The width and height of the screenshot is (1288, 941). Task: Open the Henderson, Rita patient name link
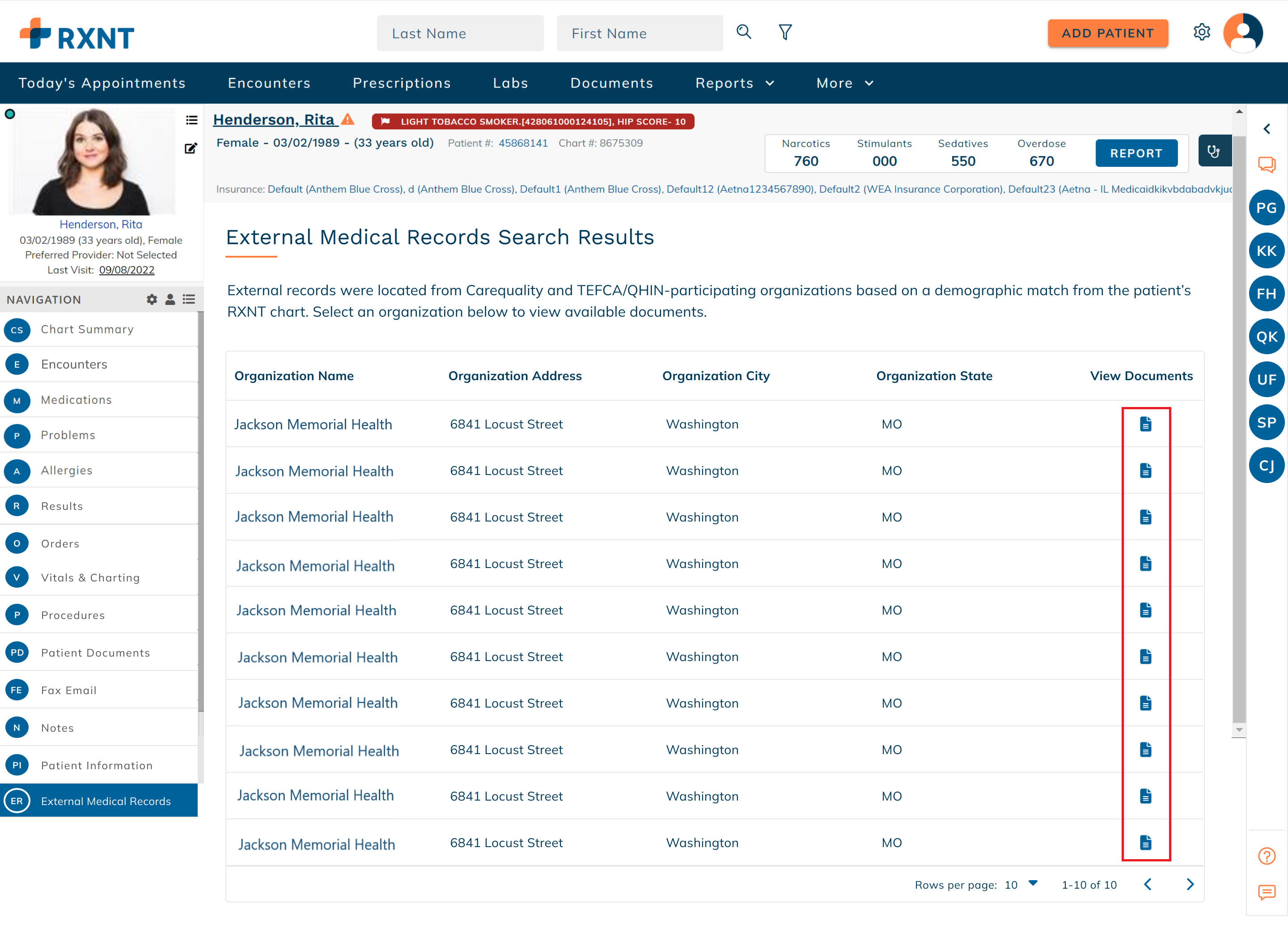pyautogui.click(x=273, y=119)
